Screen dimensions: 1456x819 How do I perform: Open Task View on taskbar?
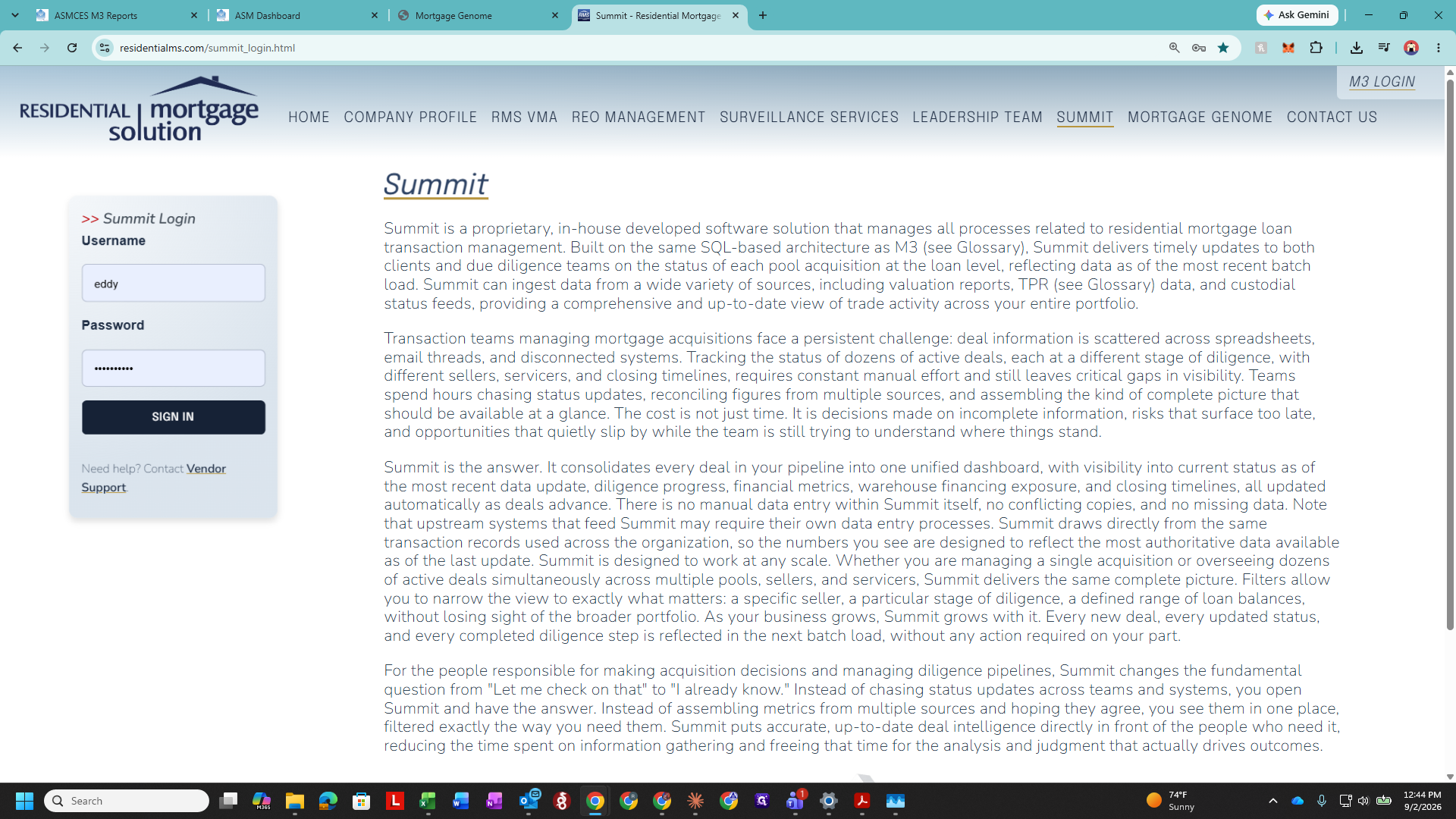pos(228,801)
